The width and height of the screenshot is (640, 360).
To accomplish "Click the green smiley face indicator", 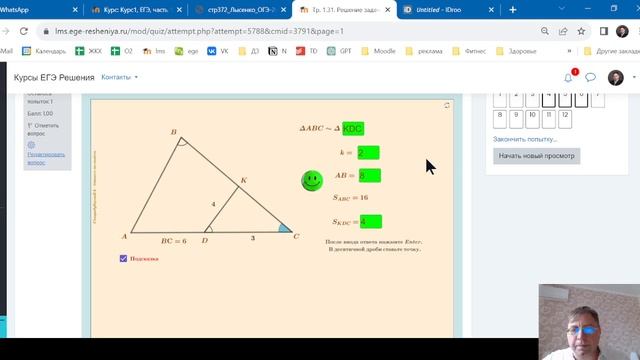I will pos(312,181).
